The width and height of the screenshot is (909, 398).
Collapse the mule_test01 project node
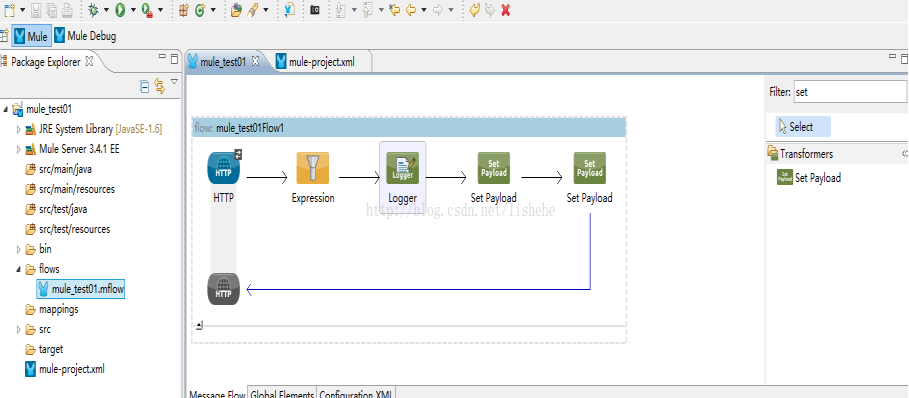[x=6, y=109]
